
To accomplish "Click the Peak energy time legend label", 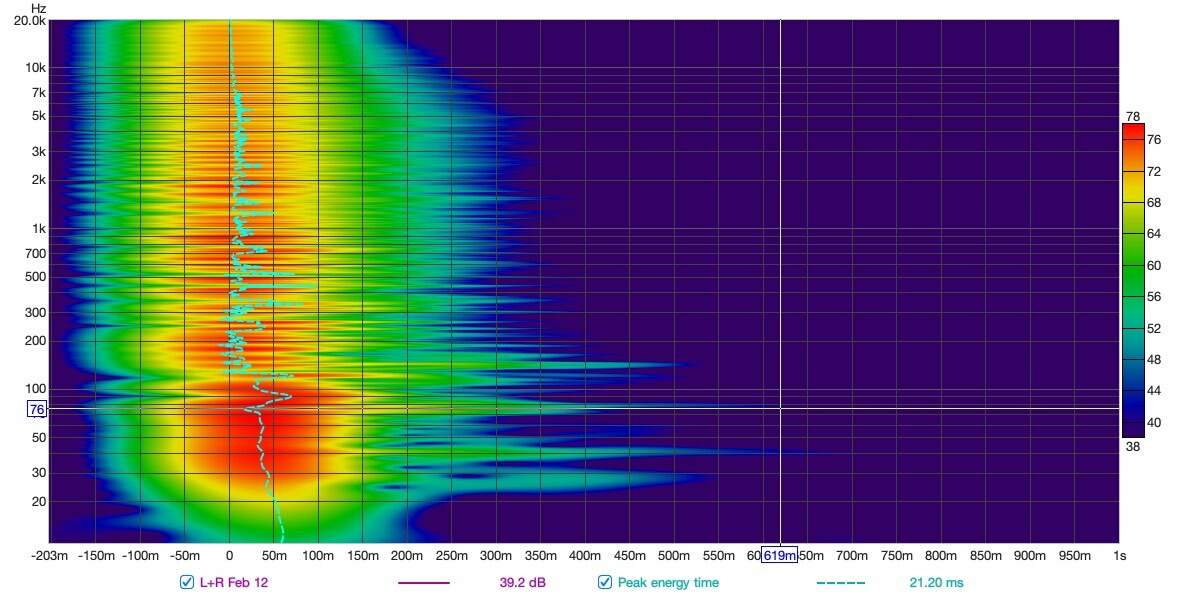I will coord(668,582).
